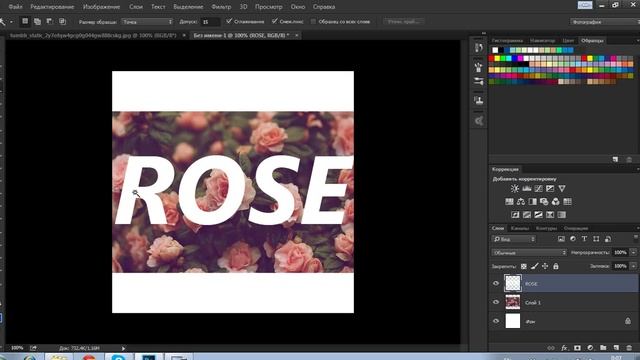The height and width of the screenshot is (360, 640).
Task: Switch to the Навигатор tab
Action: pyautogui.click(x=542, y=40)
